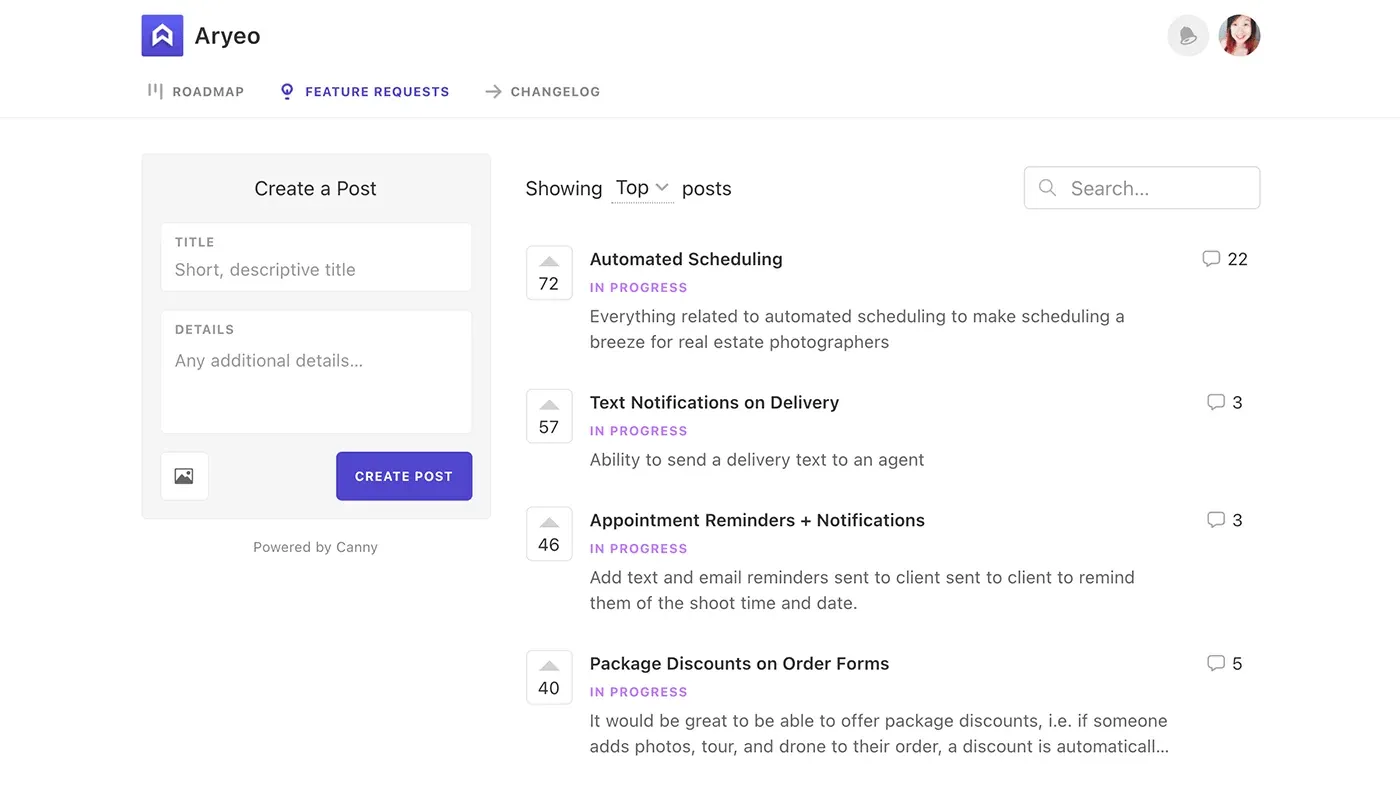Click the search magnifier icon
Viewport: 1400px width, 786px height.
1047,188
